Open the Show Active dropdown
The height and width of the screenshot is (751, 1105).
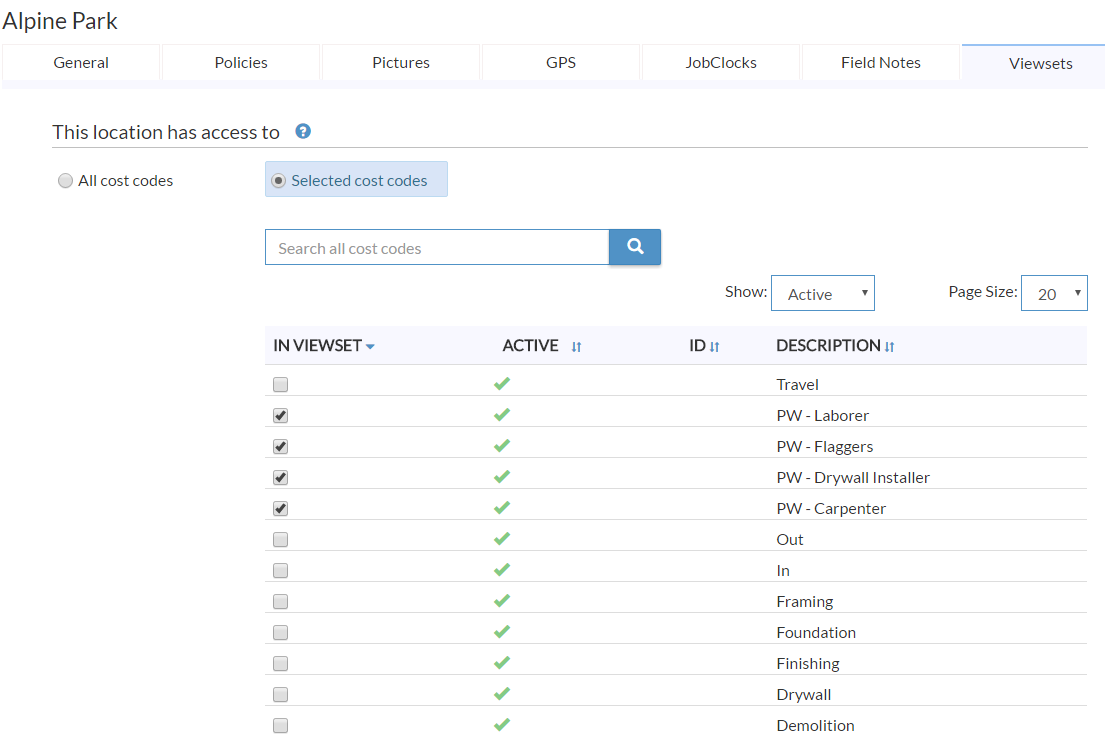822,294
